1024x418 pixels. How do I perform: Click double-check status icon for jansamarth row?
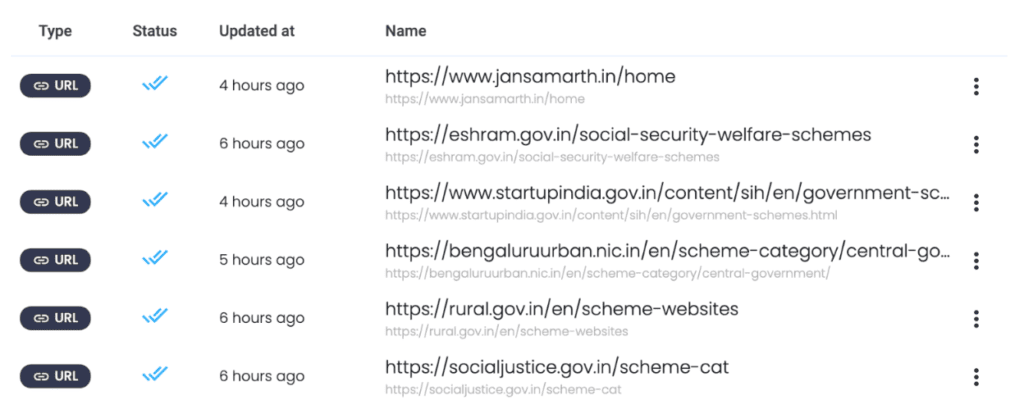154,85
